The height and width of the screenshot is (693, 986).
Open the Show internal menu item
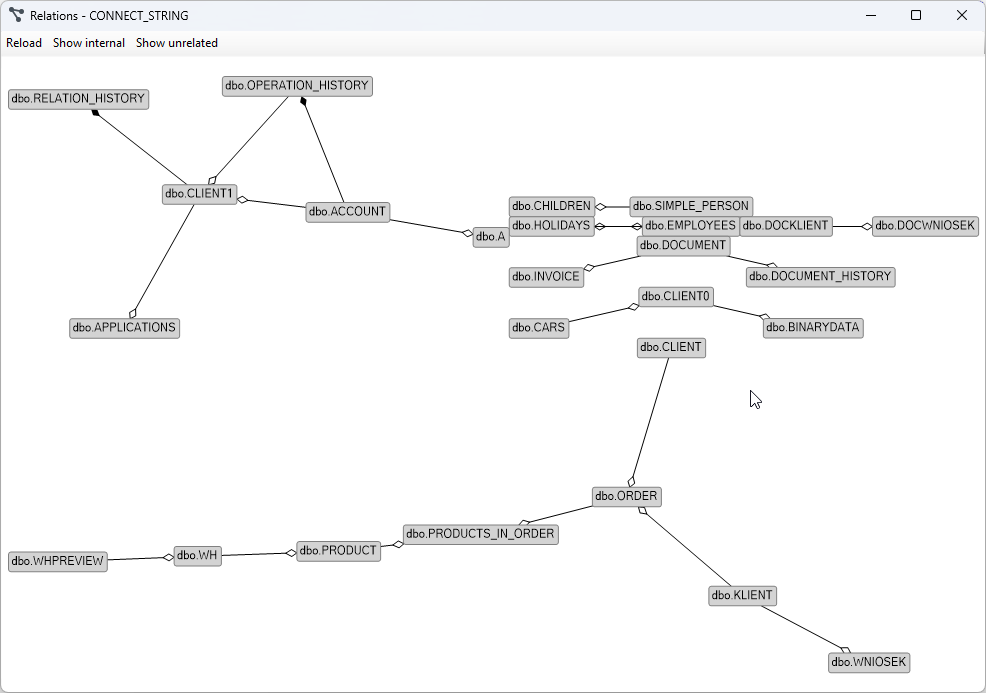[89, 43]
